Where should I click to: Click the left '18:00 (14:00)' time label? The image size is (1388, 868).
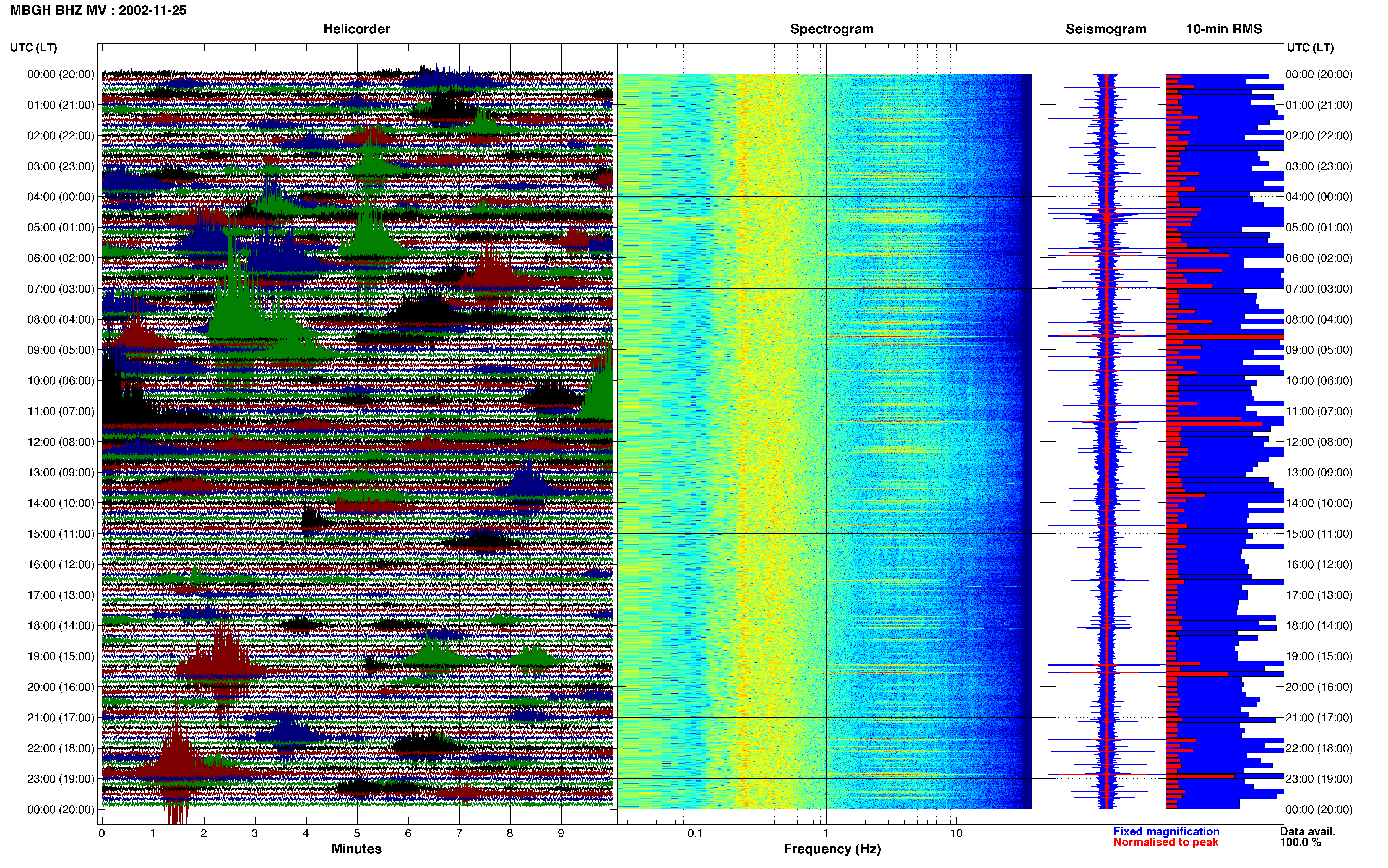(61, 626)
